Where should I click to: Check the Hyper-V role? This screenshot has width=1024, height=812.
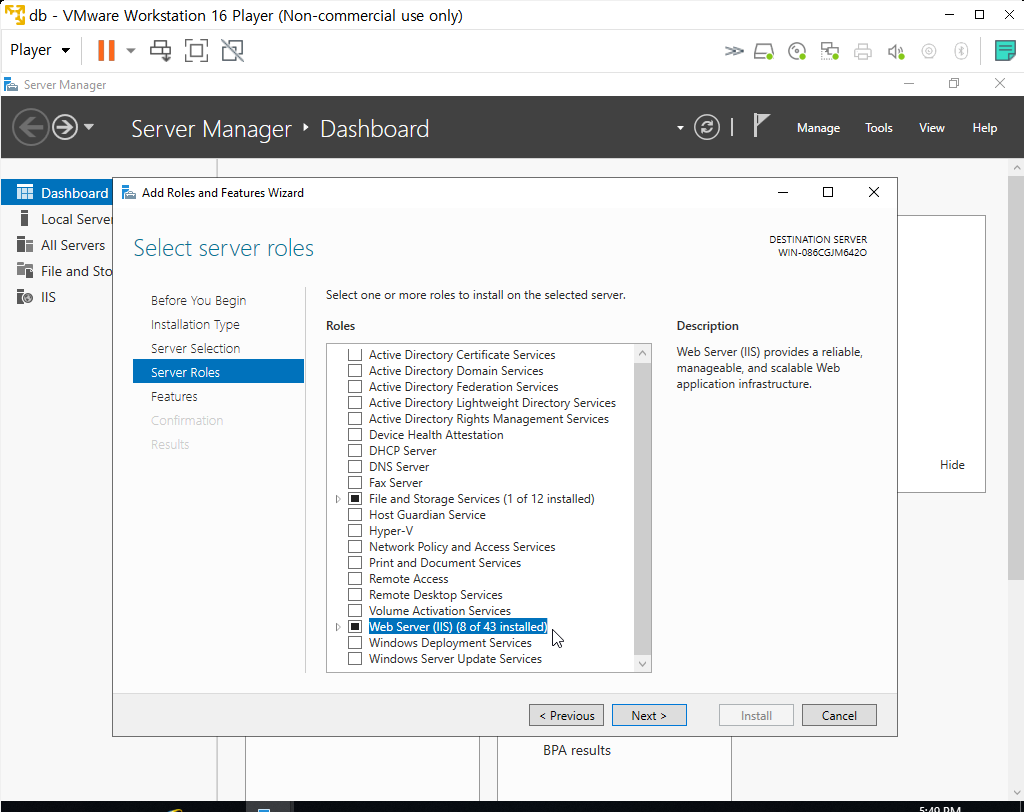355,530
